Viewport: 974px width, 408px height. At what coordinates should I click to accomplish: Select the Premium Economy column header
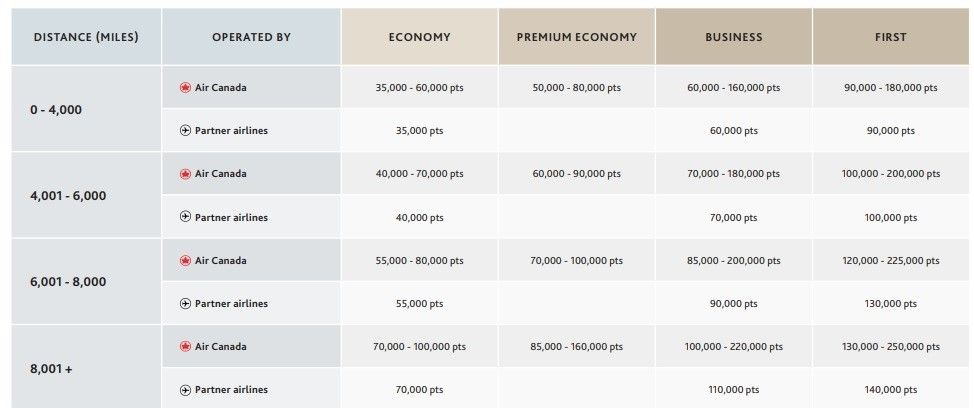576,37
